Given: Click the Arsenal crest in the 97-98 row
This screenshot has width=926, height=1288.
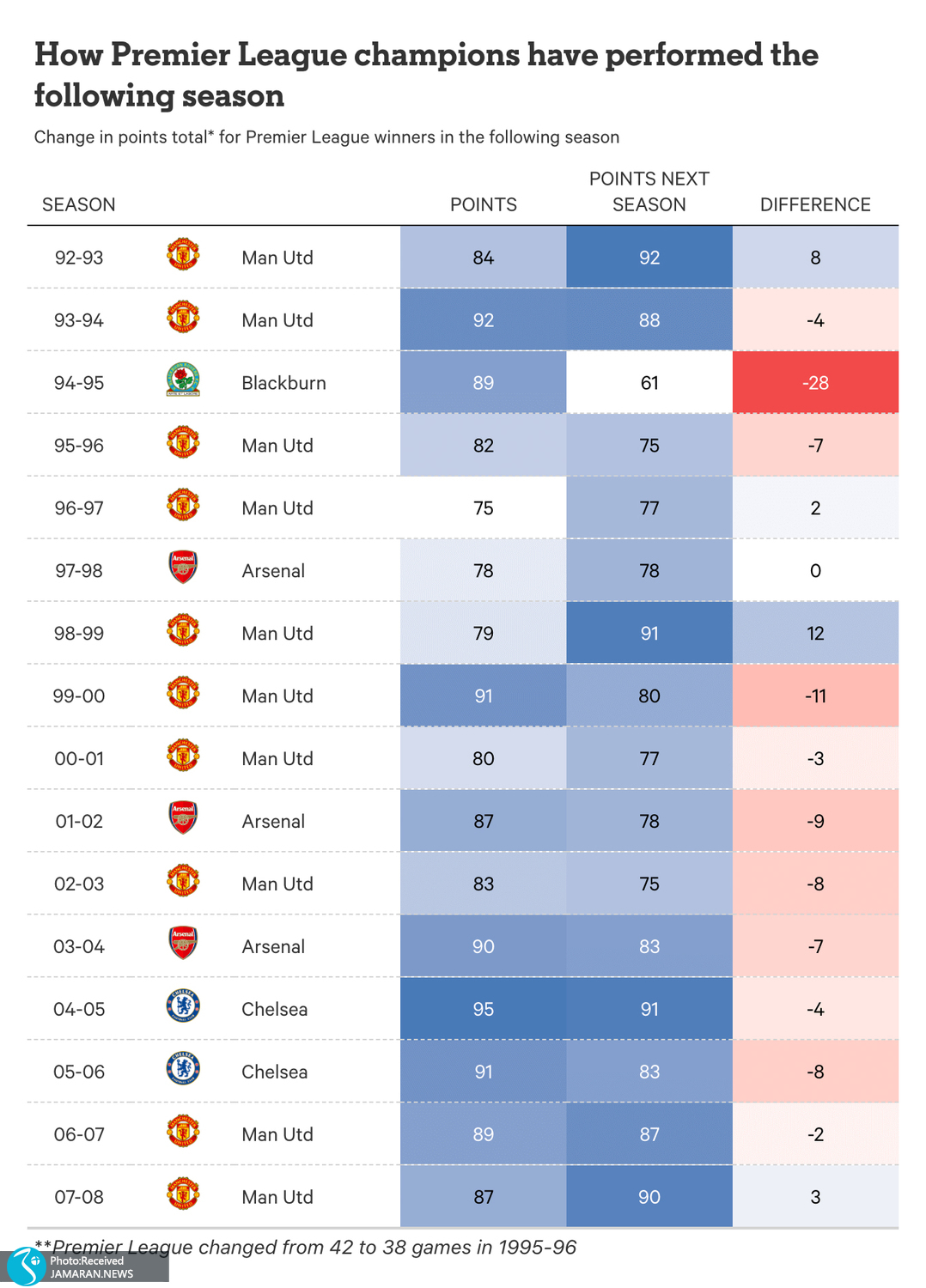Looking at the screenshot, I should click(x=183, y=568).
